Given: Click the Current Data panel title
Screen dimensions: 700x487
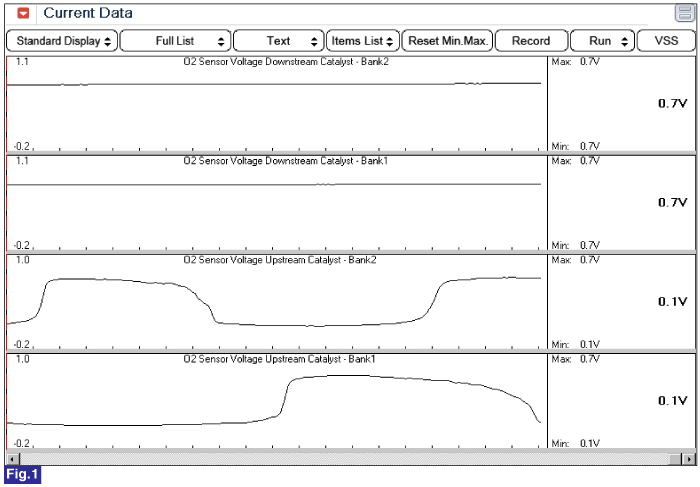Looking at the screenshot, I should [88, 13].
